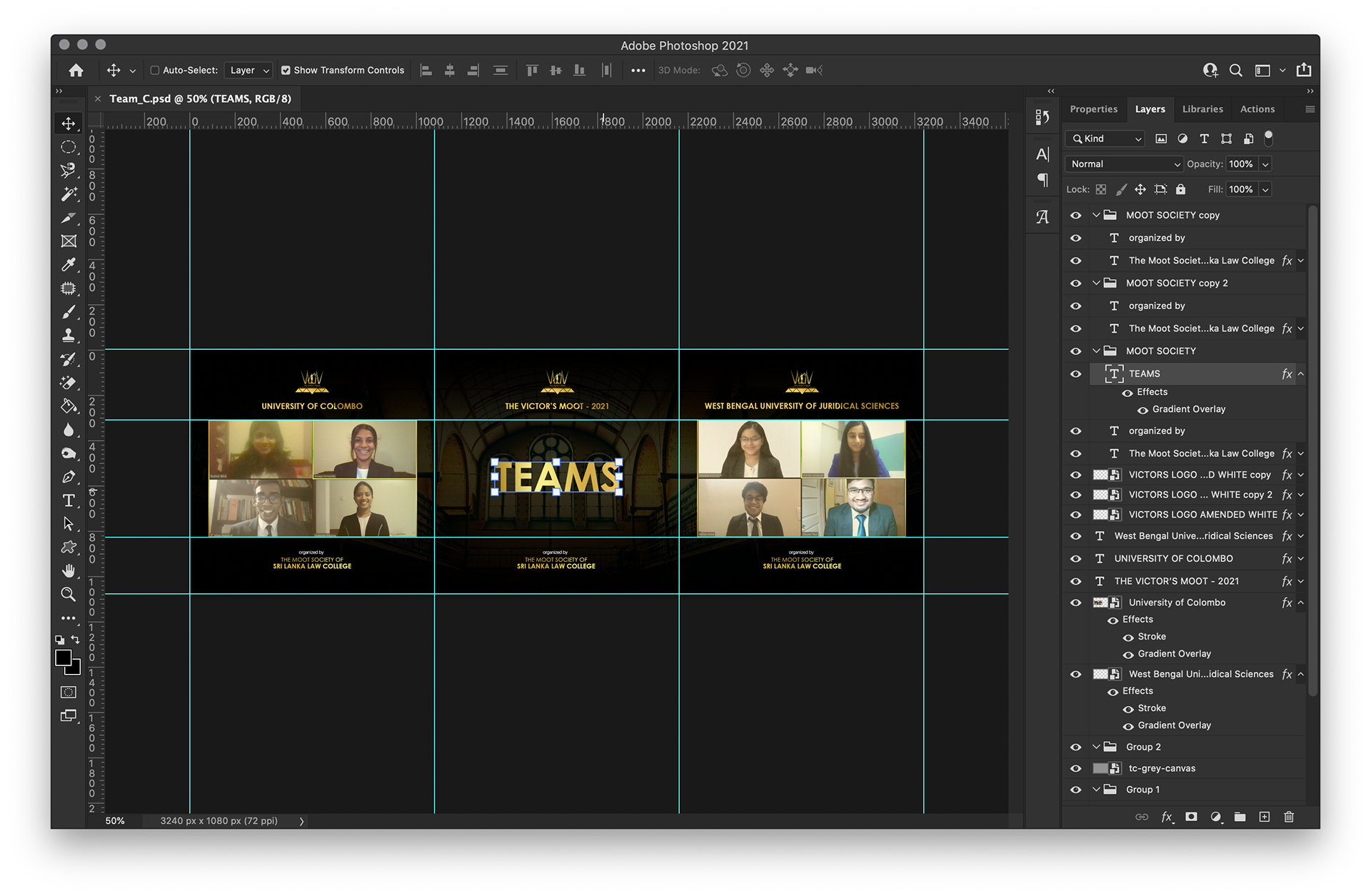The height and width of the screenshot is (896, 1371).
Task: Select the Move tool
Action: (x=69, y=124)
